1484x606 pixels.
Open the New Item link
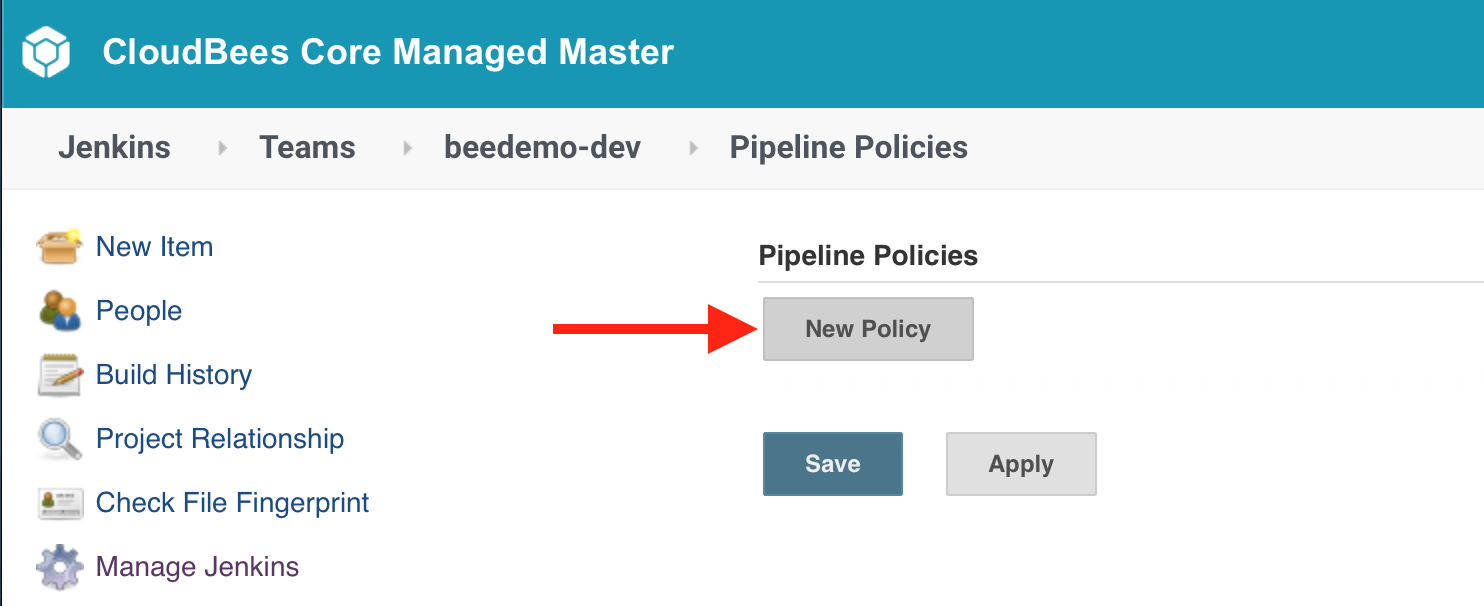154,247
